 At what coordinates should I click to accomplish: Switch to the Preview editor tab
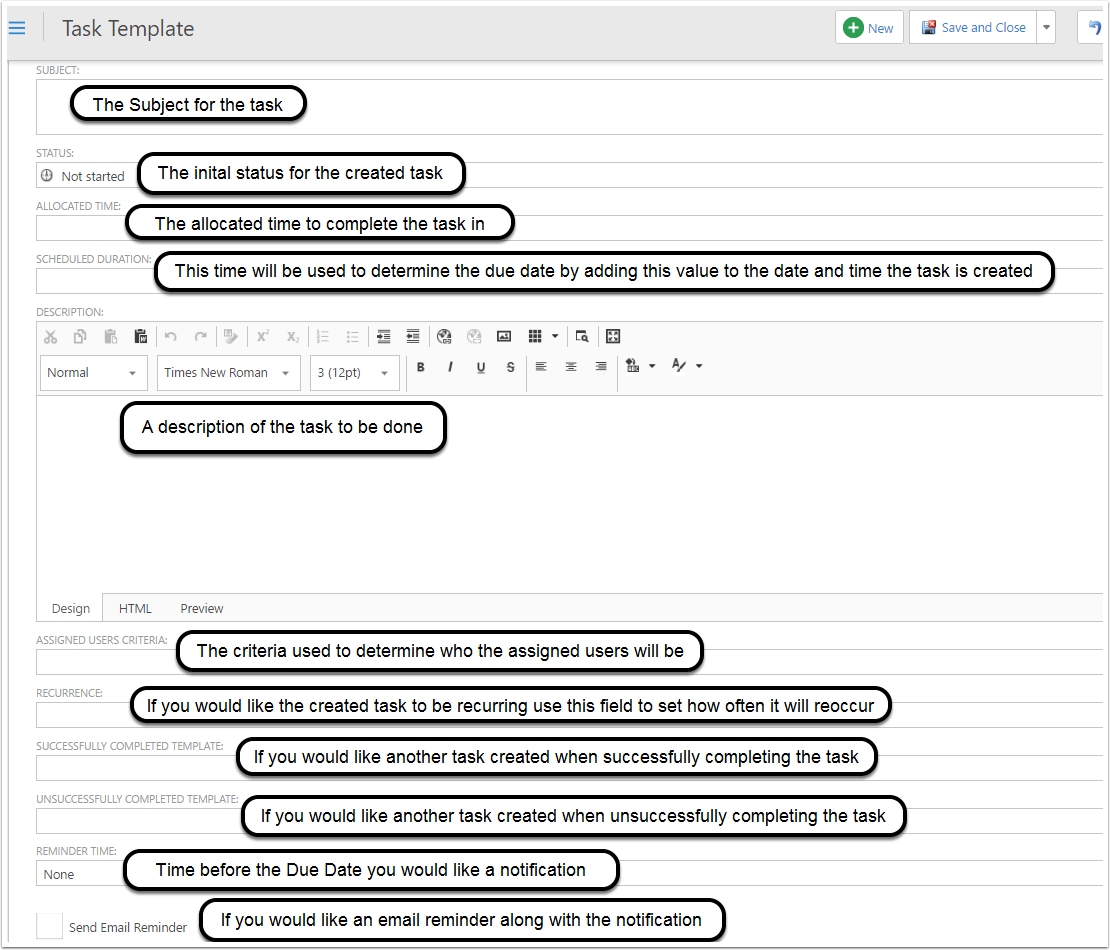coord(202,608)
